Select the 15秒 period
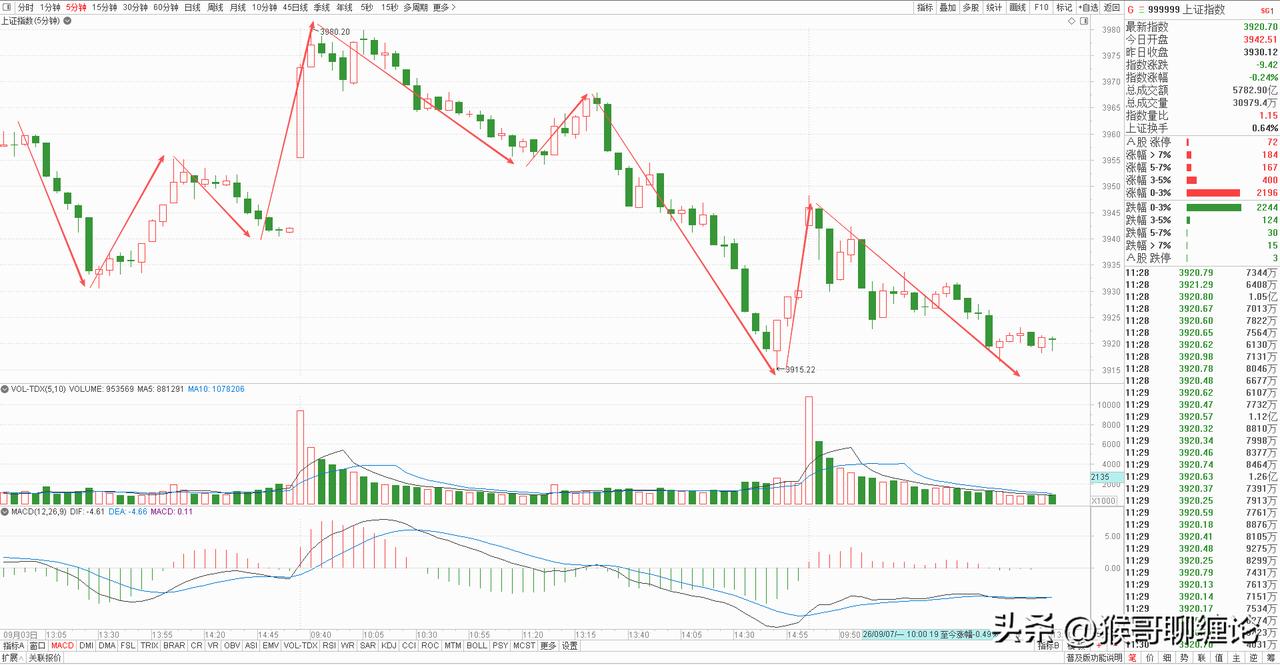The image size is (1280, 665). click(x=389, y=7)
